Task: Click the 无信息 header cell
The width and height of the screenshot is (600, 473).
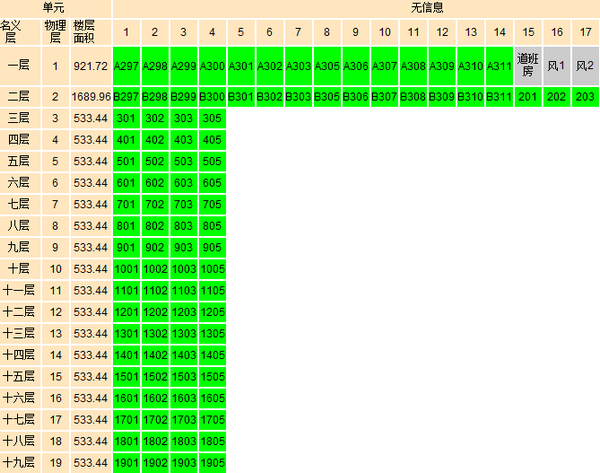Action: click(427, 8)
